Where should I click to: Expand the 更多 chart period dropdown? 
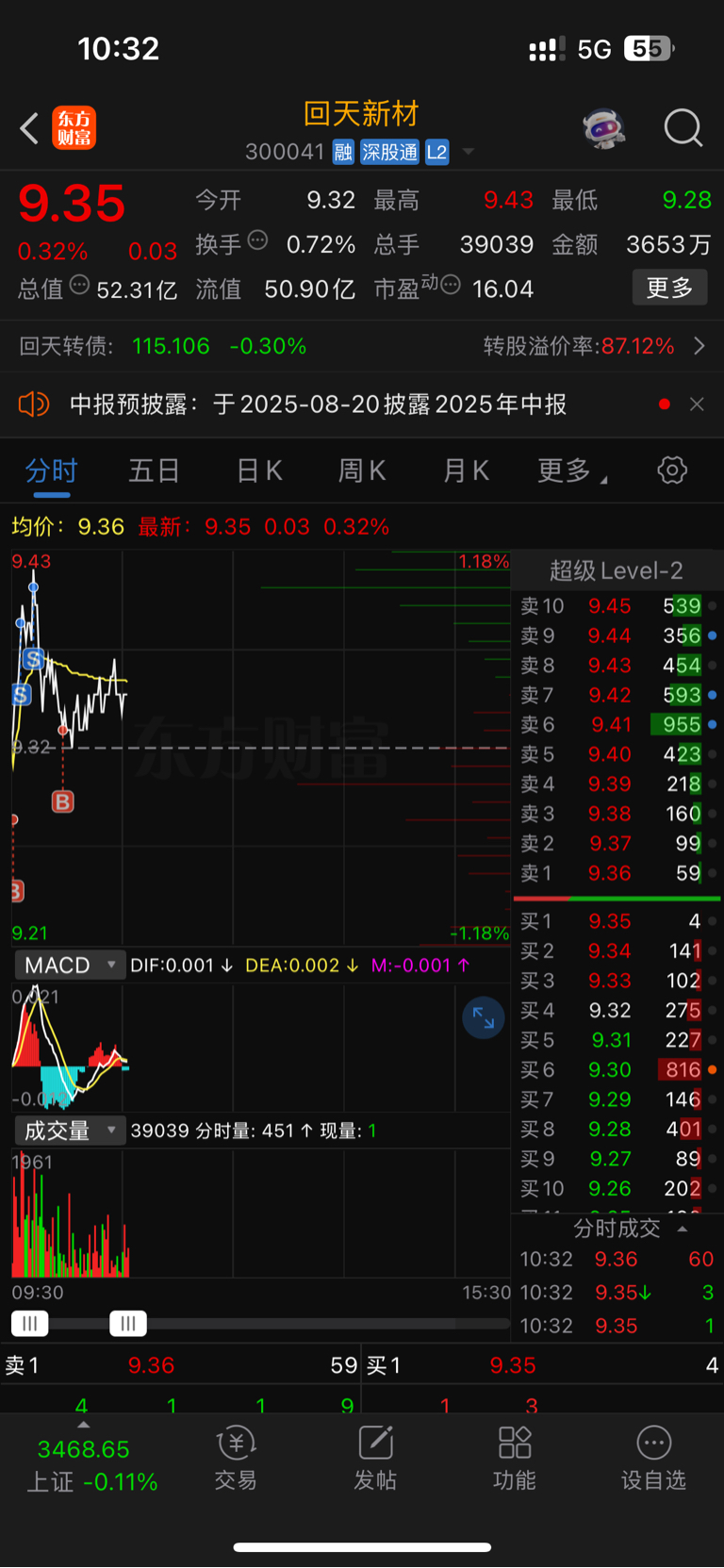(571, 470)
